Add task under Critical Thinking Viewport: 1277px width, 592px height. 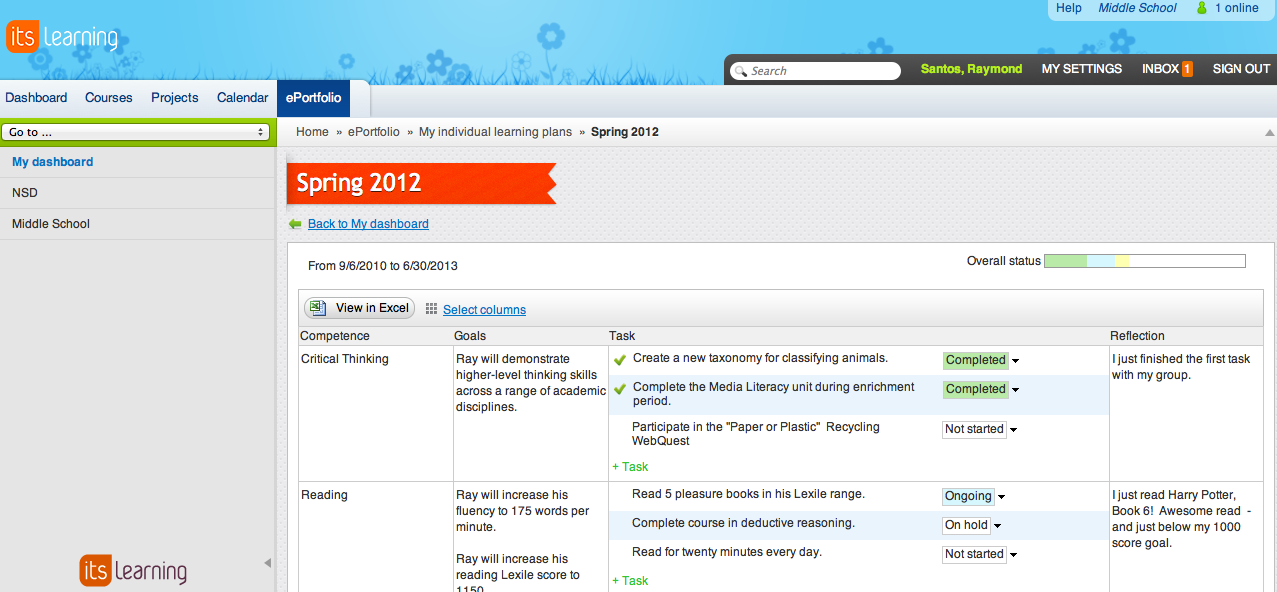tap(630, 467)
